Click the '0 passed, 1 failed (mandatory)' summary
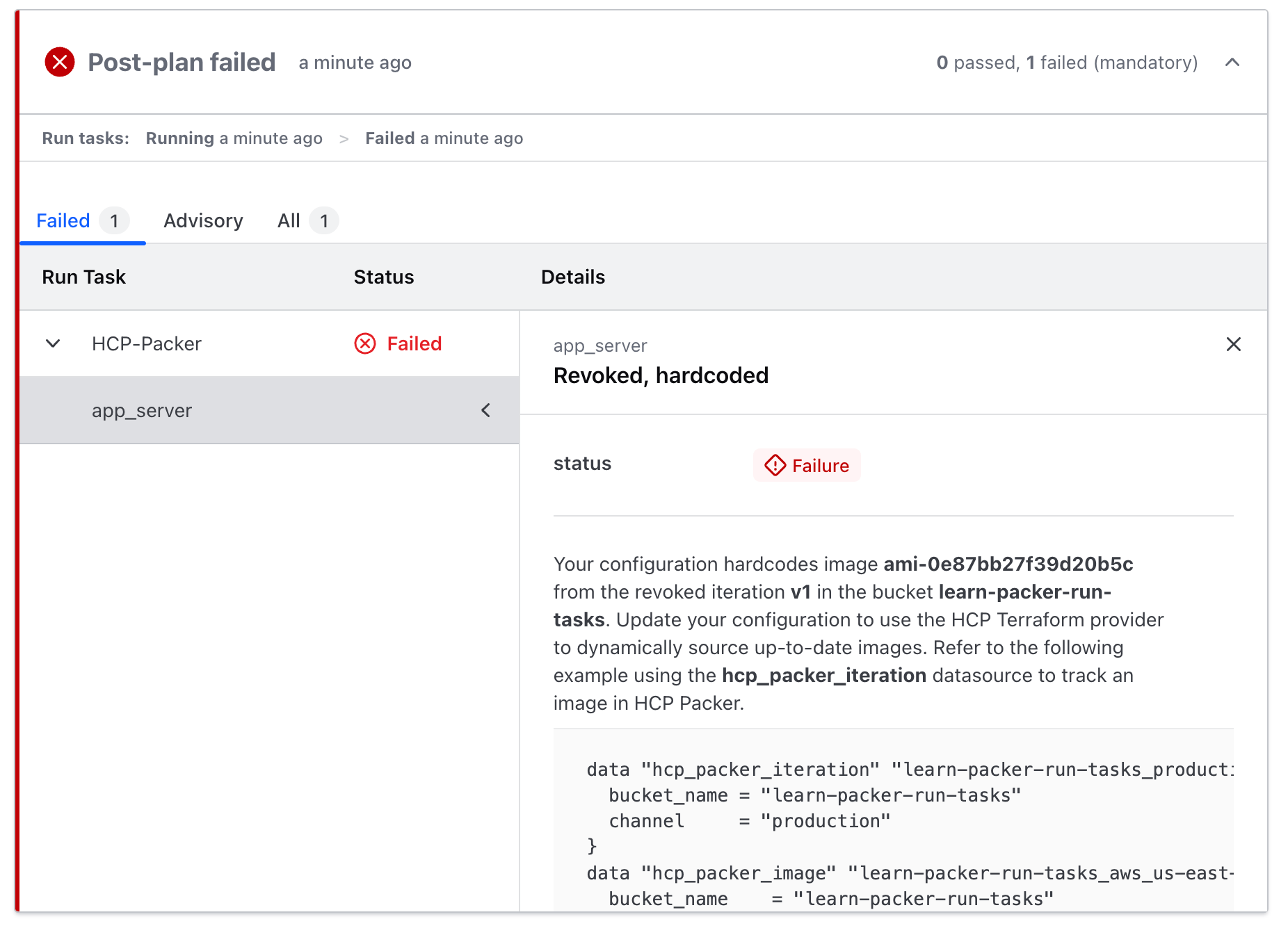This screenshot has height=926, width=1288. (x=1066, y=63)
